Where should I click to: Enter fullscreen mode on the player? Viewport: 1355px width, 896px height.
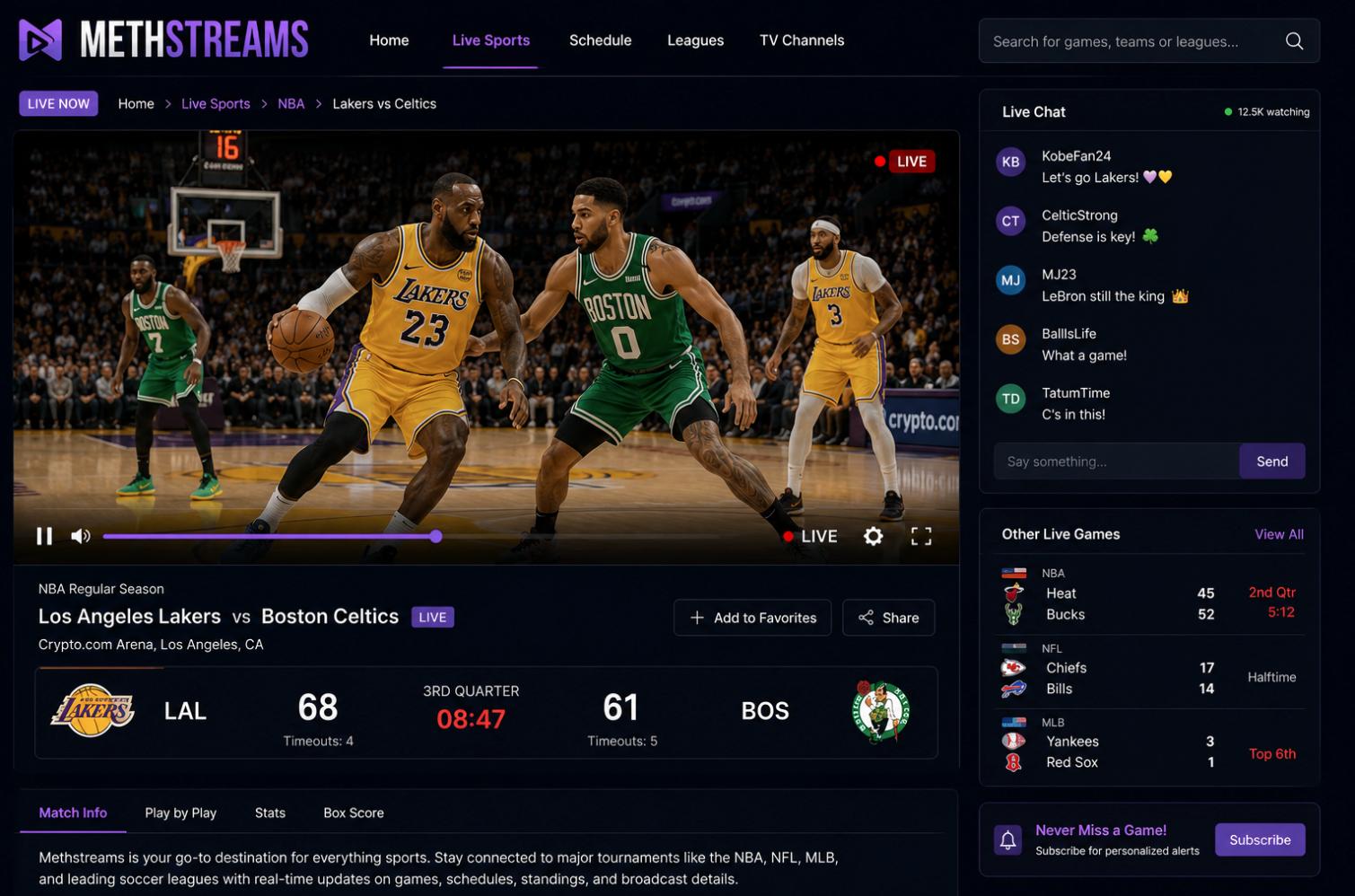click(921, 536)
